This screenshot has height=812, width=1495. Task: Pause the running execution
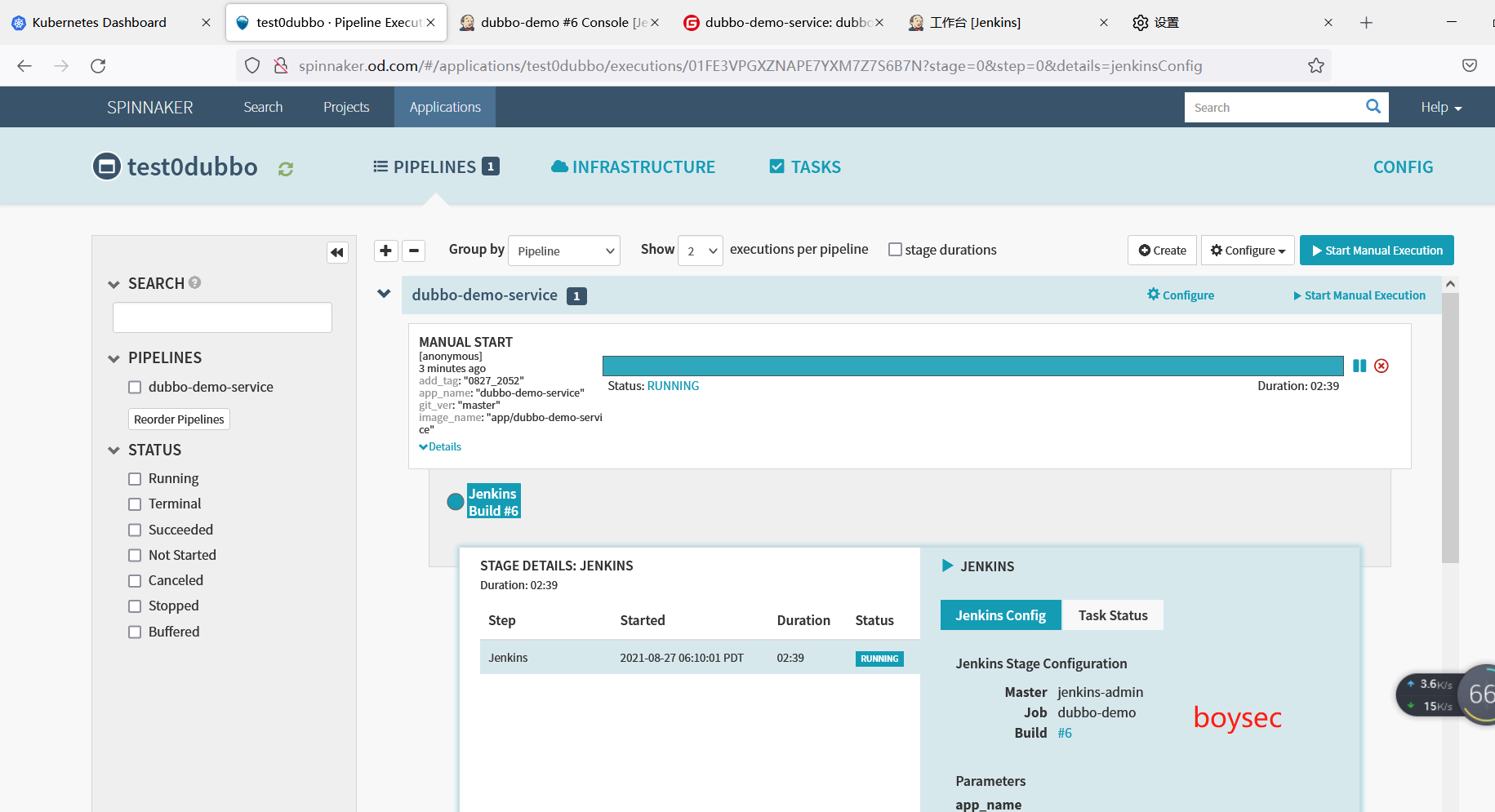pyautogui.click(x=1359, y=366)
